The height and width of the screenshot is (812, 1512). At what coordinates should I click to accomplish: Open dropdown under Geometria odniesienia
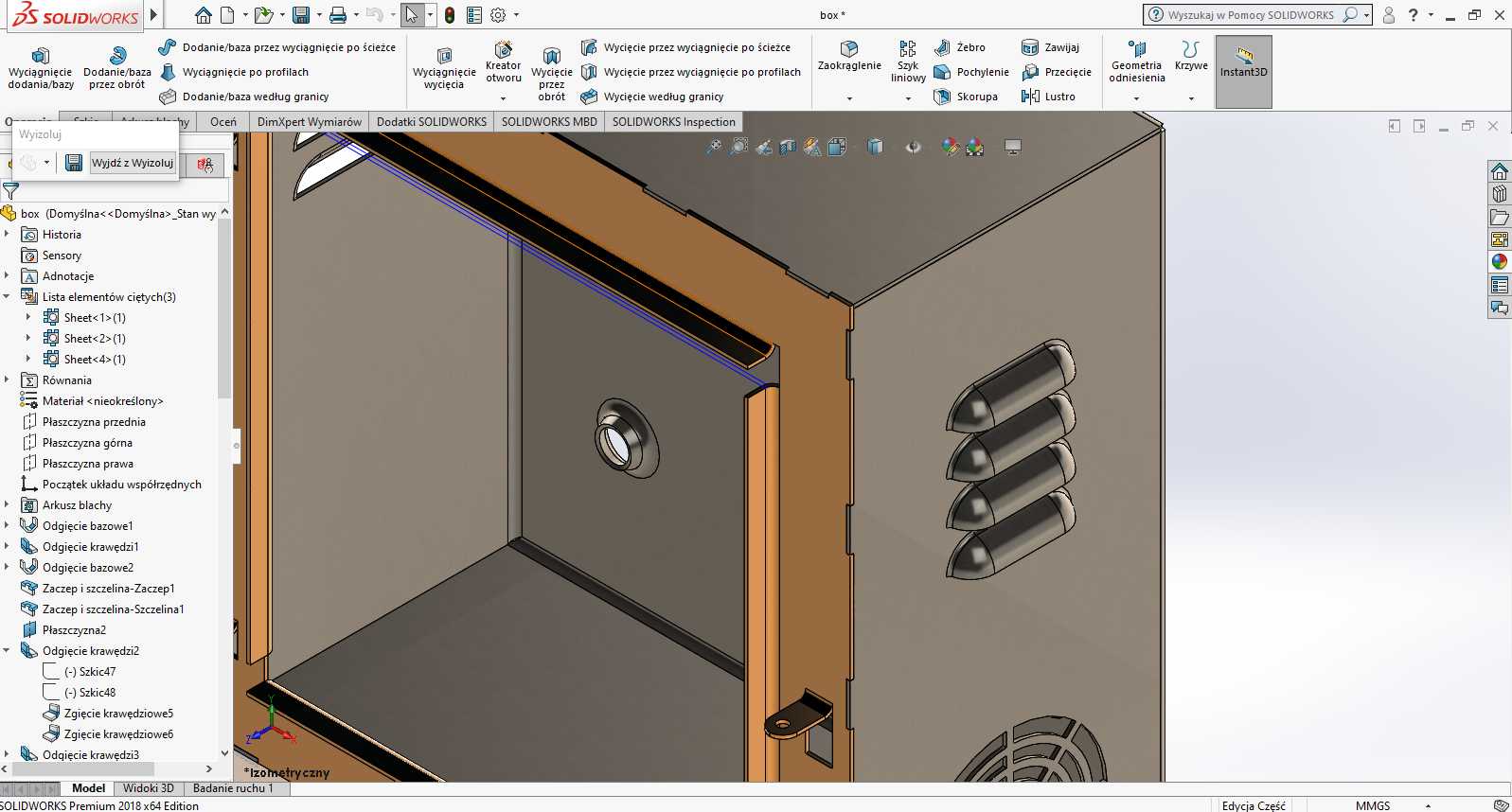click(1137, 97)
